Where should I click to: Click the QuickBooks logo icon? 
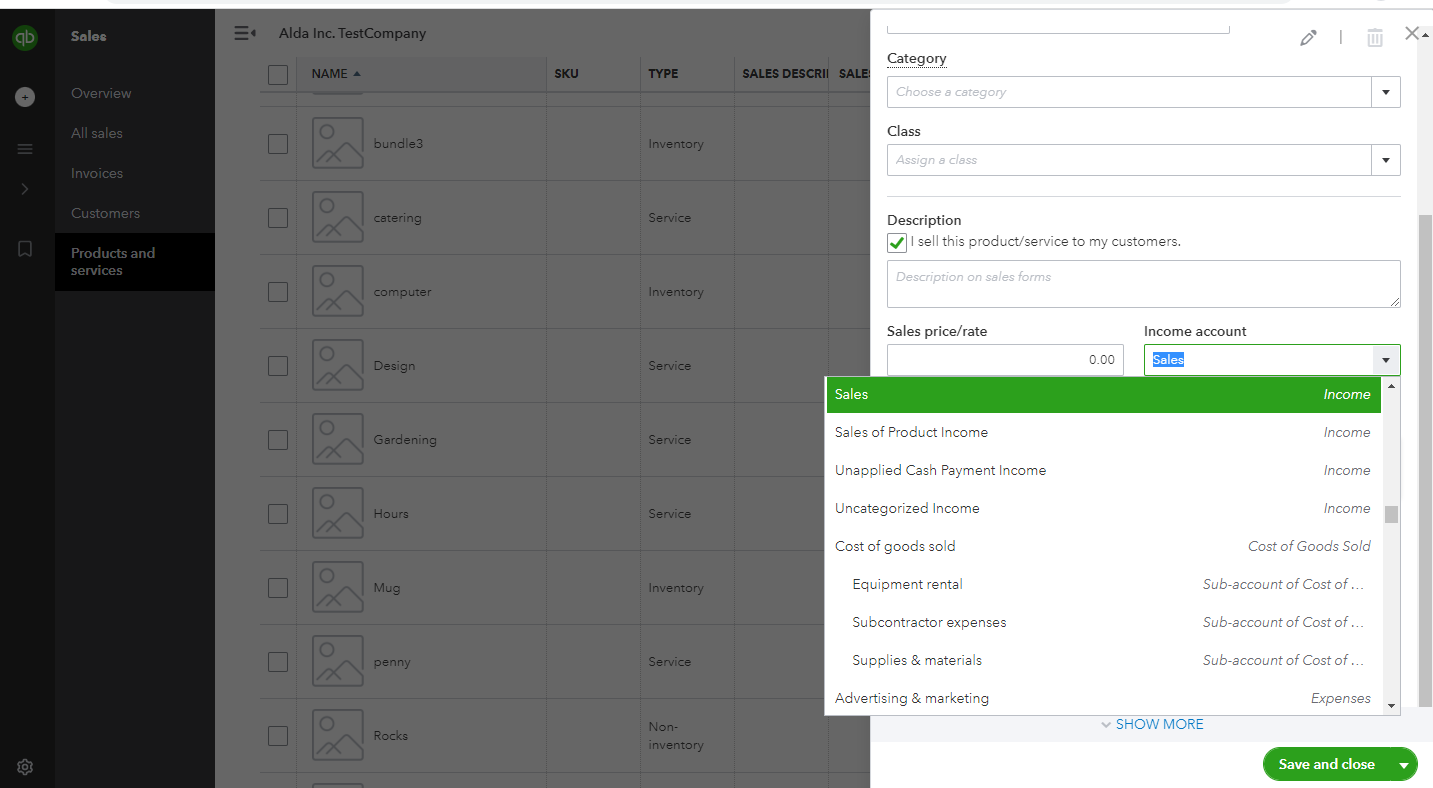tap(25, 38)
